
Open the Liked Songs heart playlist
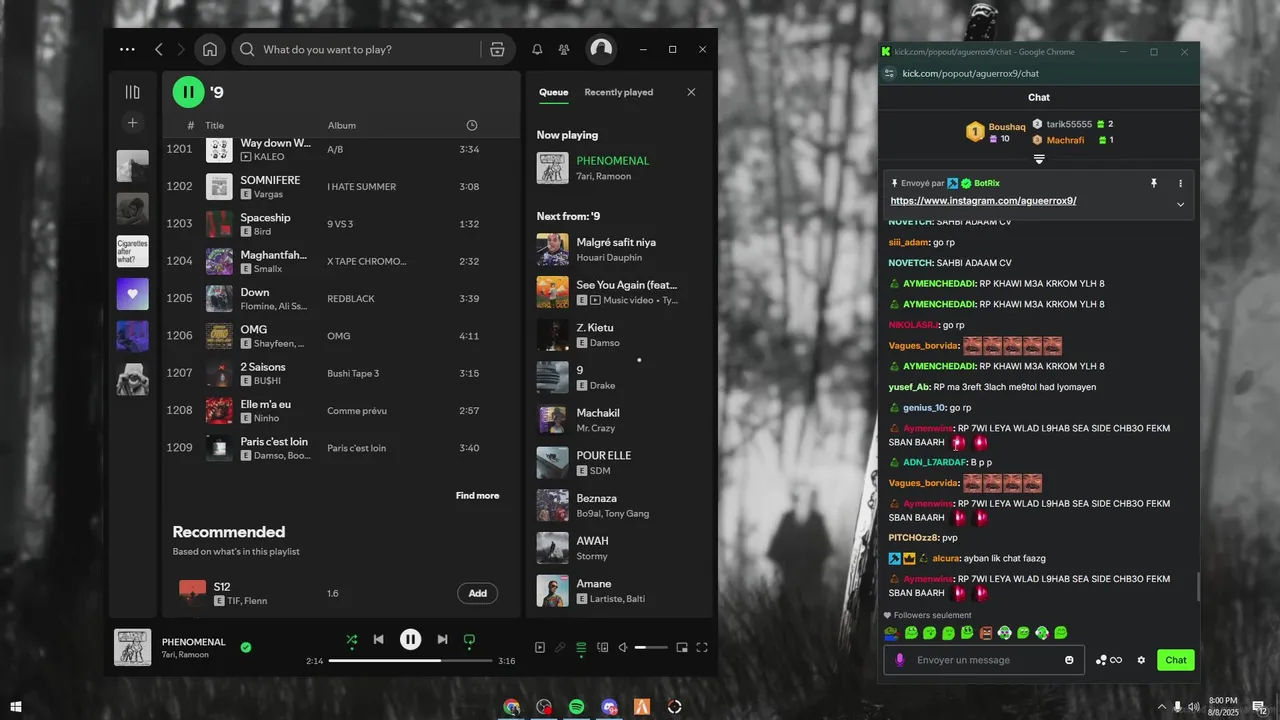(132, 294)
